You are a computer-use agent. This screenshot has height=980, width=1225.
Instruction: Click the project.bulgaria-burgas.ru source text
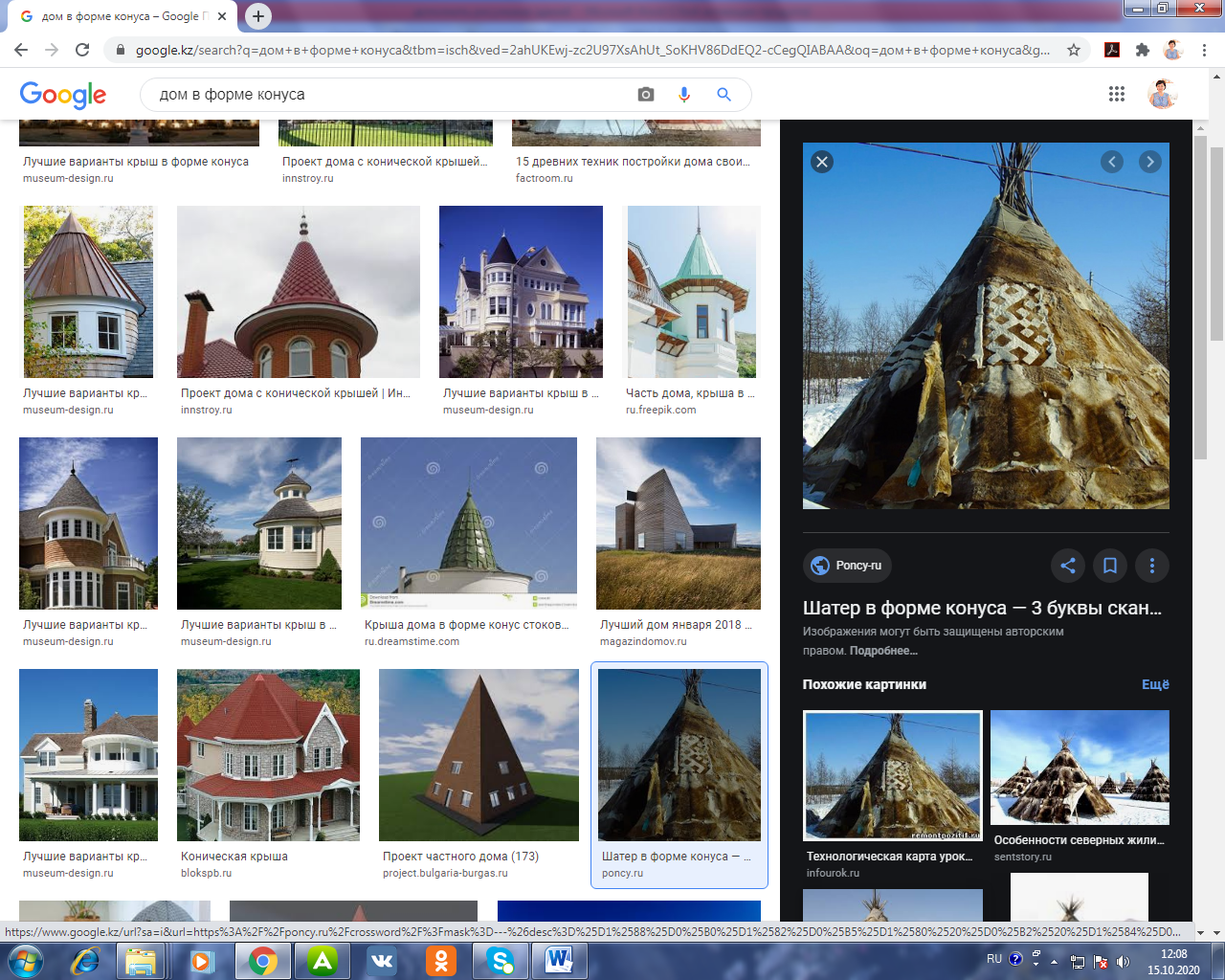point(445,873)
